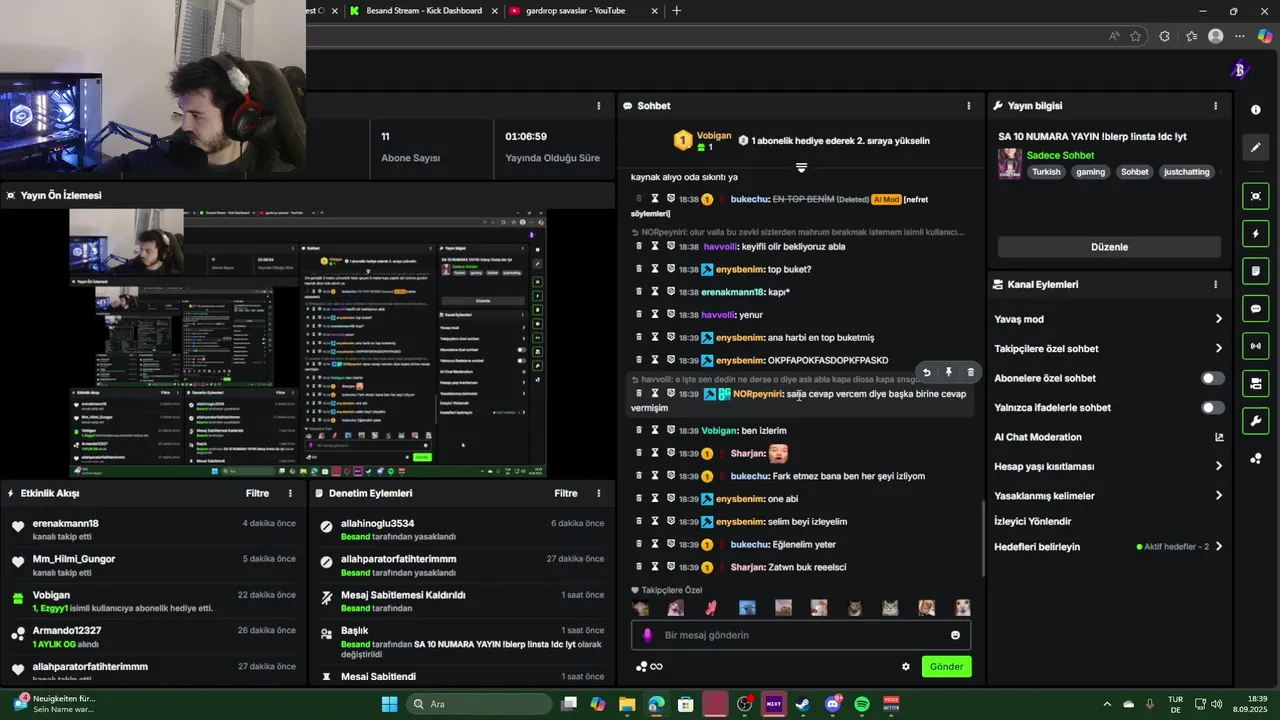Open a new browser tab
The image size is (1280, 720).
[x=677, y=11]
